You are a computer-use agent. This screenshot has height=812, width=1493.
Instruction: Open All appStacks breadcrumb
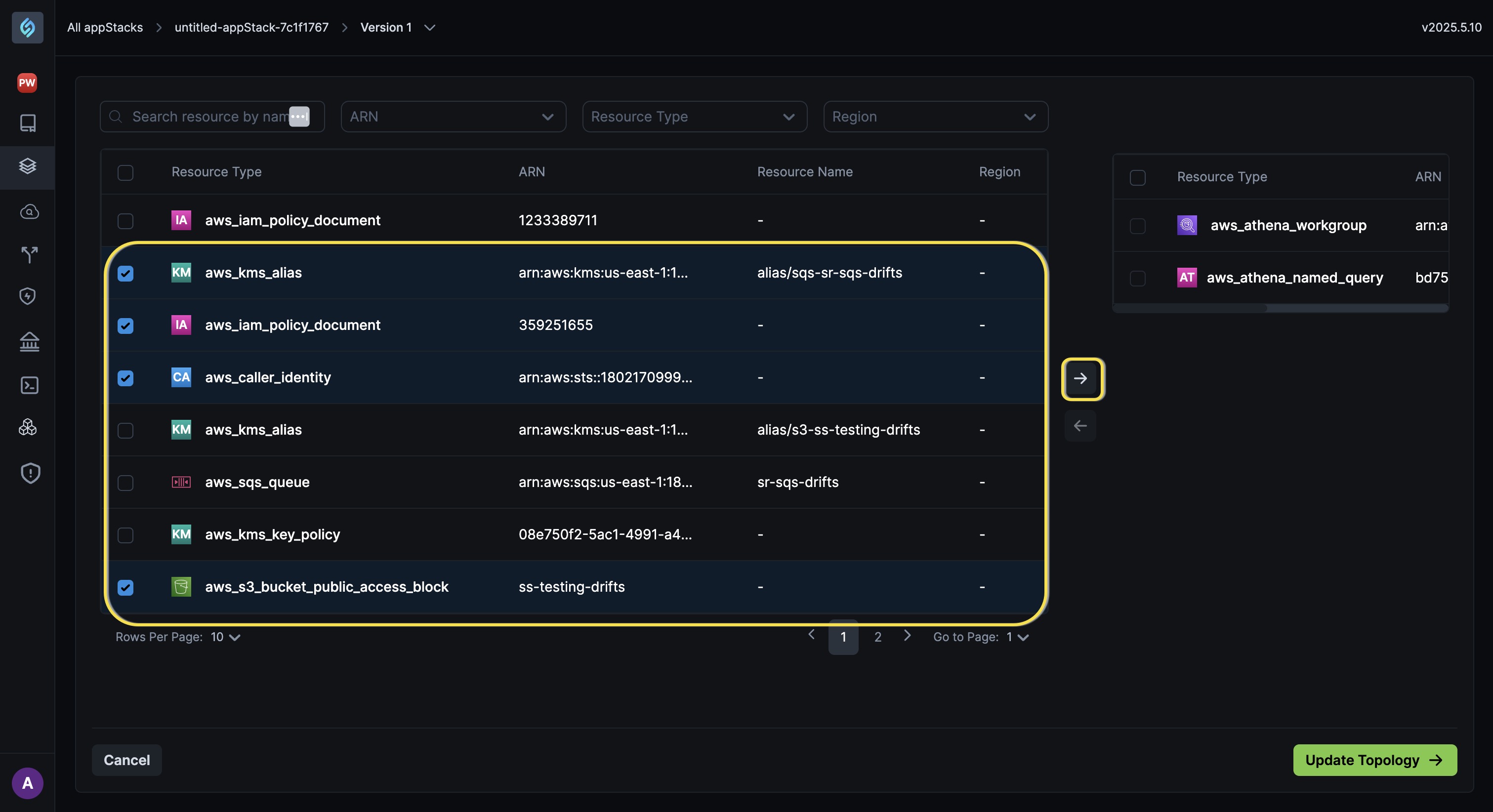click(x=105, y=27)
